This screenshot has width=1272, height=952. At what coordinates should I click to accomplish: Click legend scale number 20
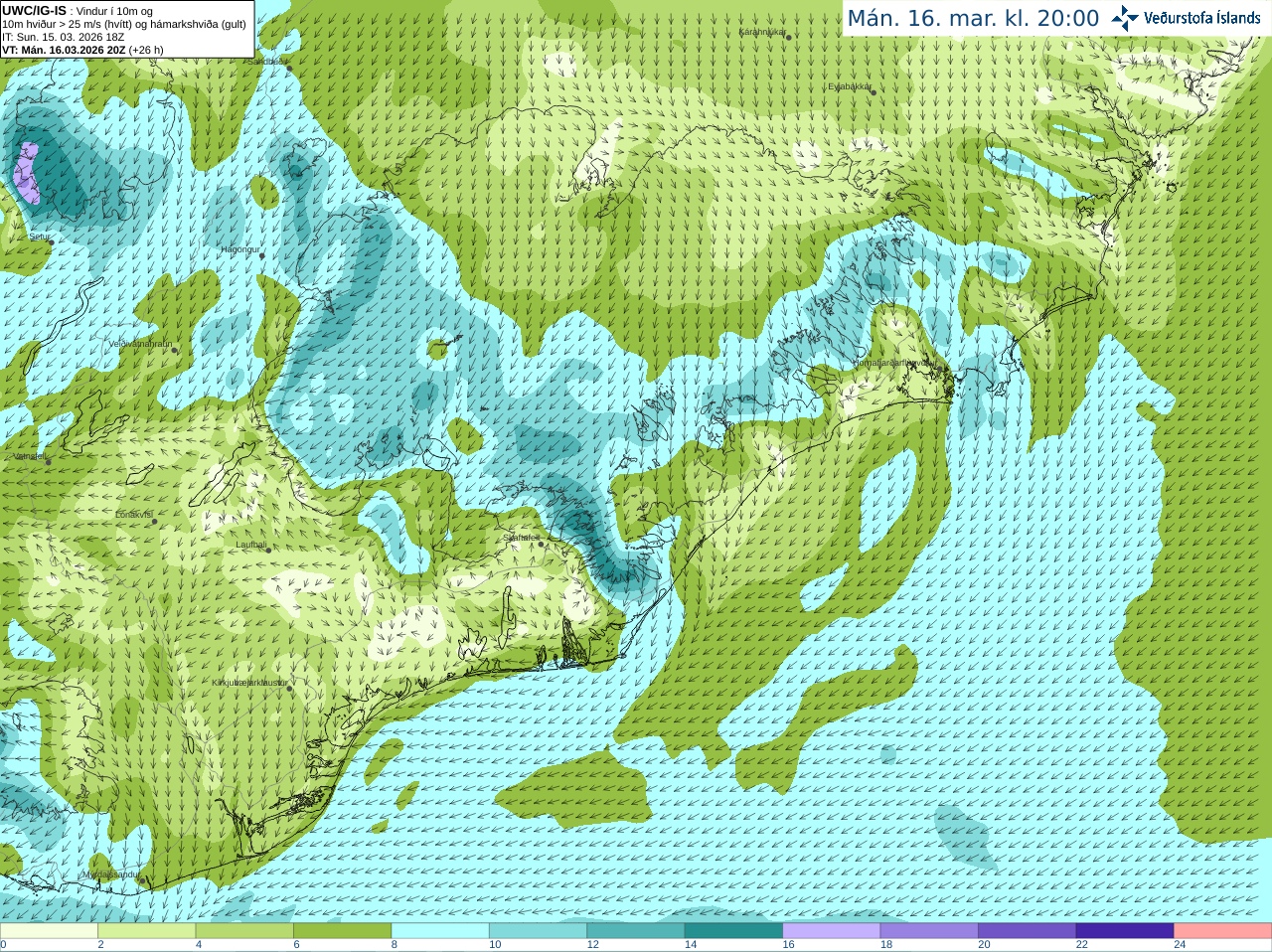pos(984,945)
